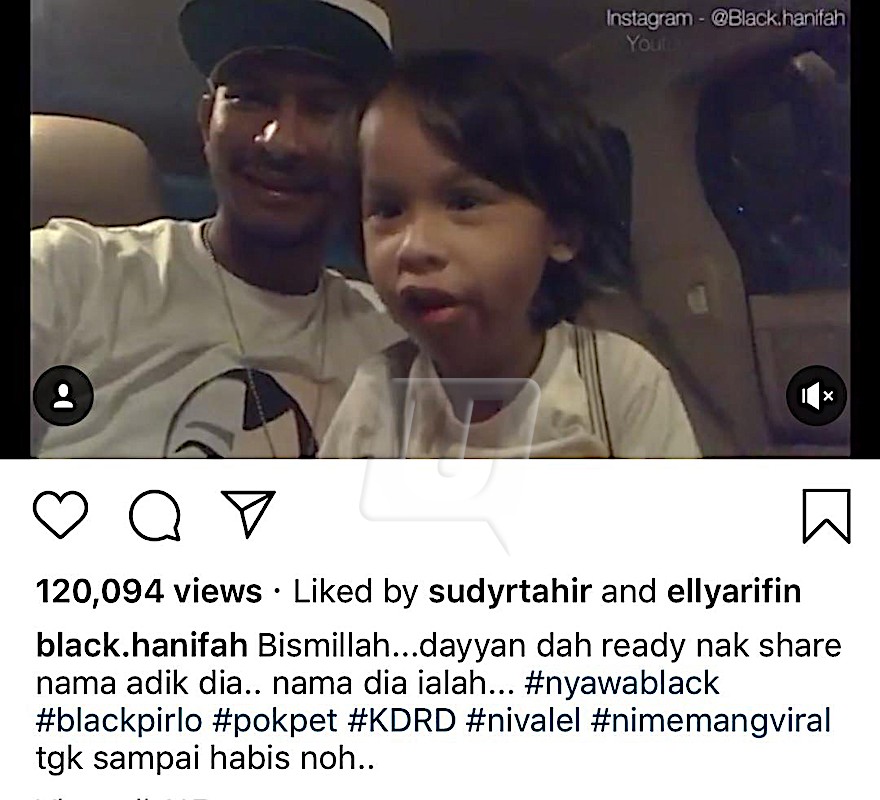View the 120,094 views count details

tap(149, 591)
